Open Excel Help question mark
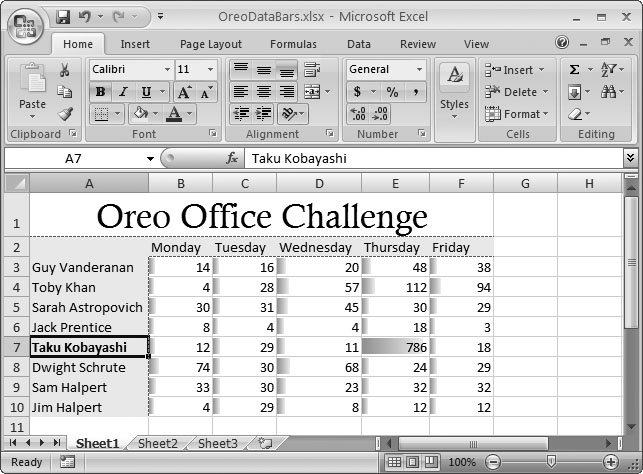Image resolution: width=643 pixels, height=474 pixels. 562,42
